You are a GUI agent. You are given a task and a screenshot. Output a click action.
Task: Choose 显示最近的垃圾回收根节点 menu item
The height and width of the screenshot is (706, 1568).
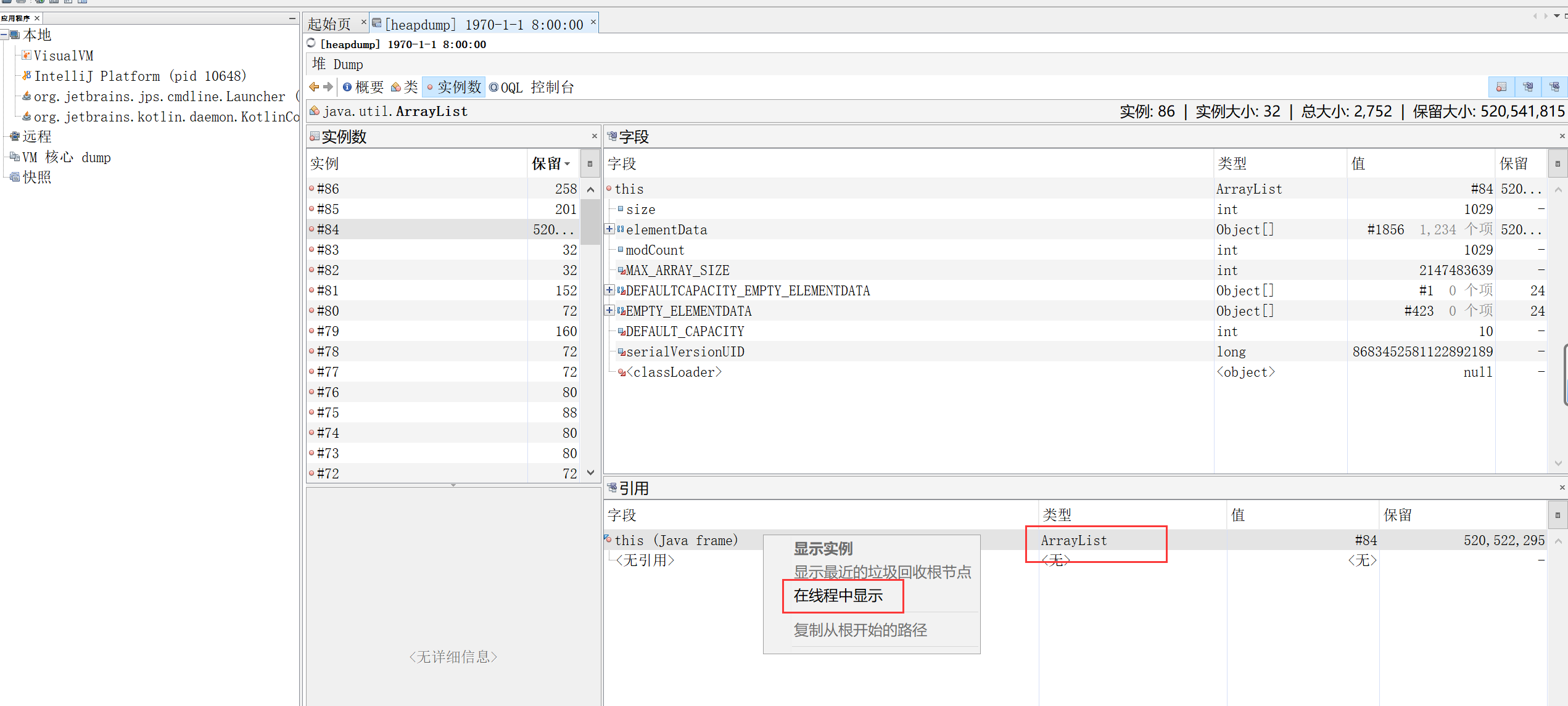coord(872,572)
